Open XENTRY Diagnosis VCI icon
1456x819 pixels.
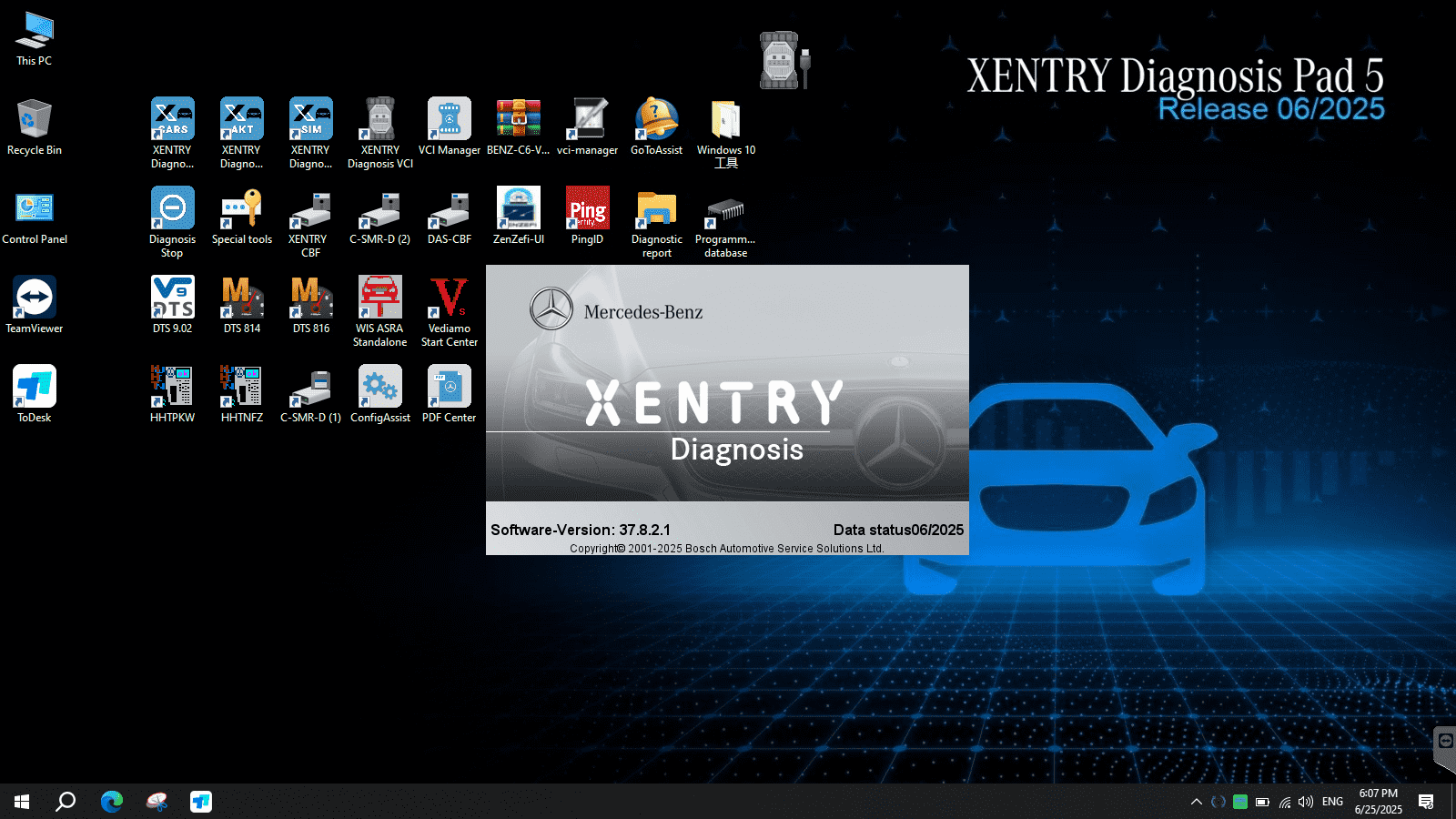pos(380,133)
